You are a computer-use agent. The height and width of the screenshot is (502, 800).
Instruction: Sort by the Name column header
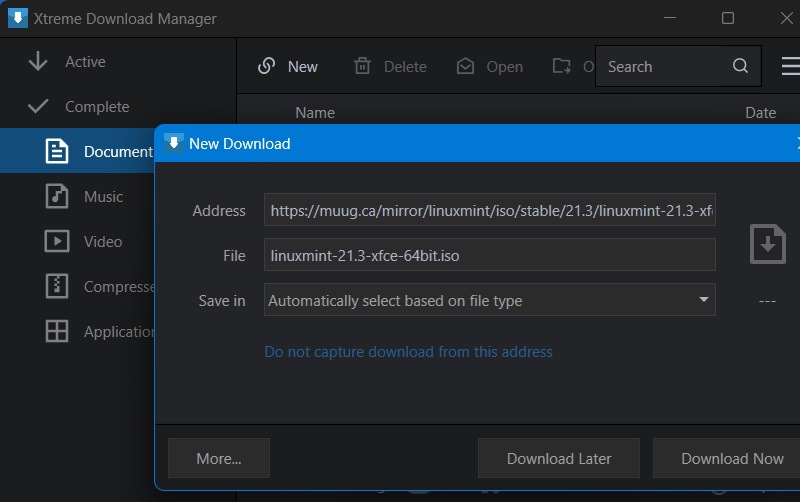[x=315, y=113]
